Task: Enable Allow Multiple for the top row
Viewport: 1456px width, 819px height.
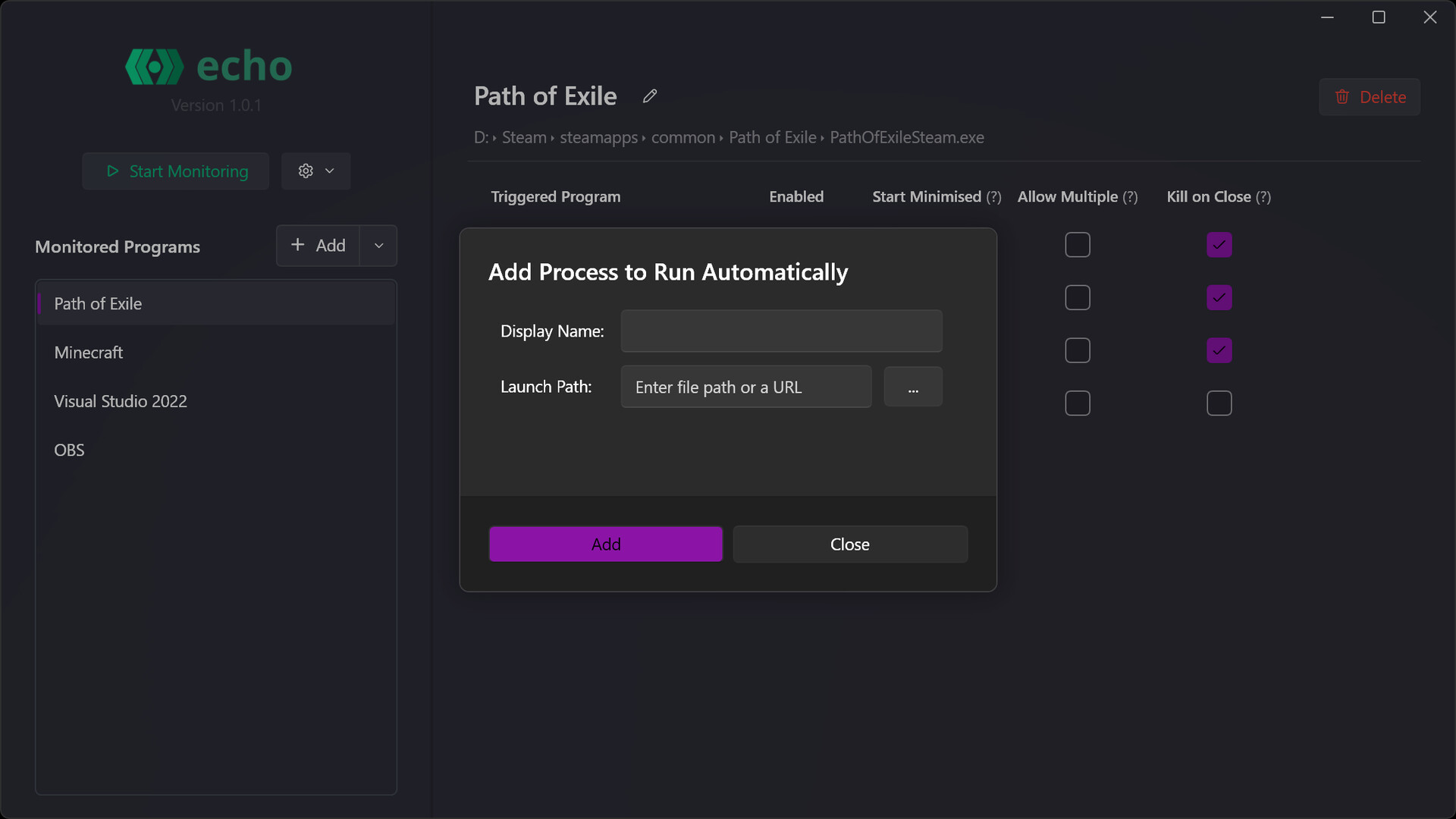Action: 1078,244
